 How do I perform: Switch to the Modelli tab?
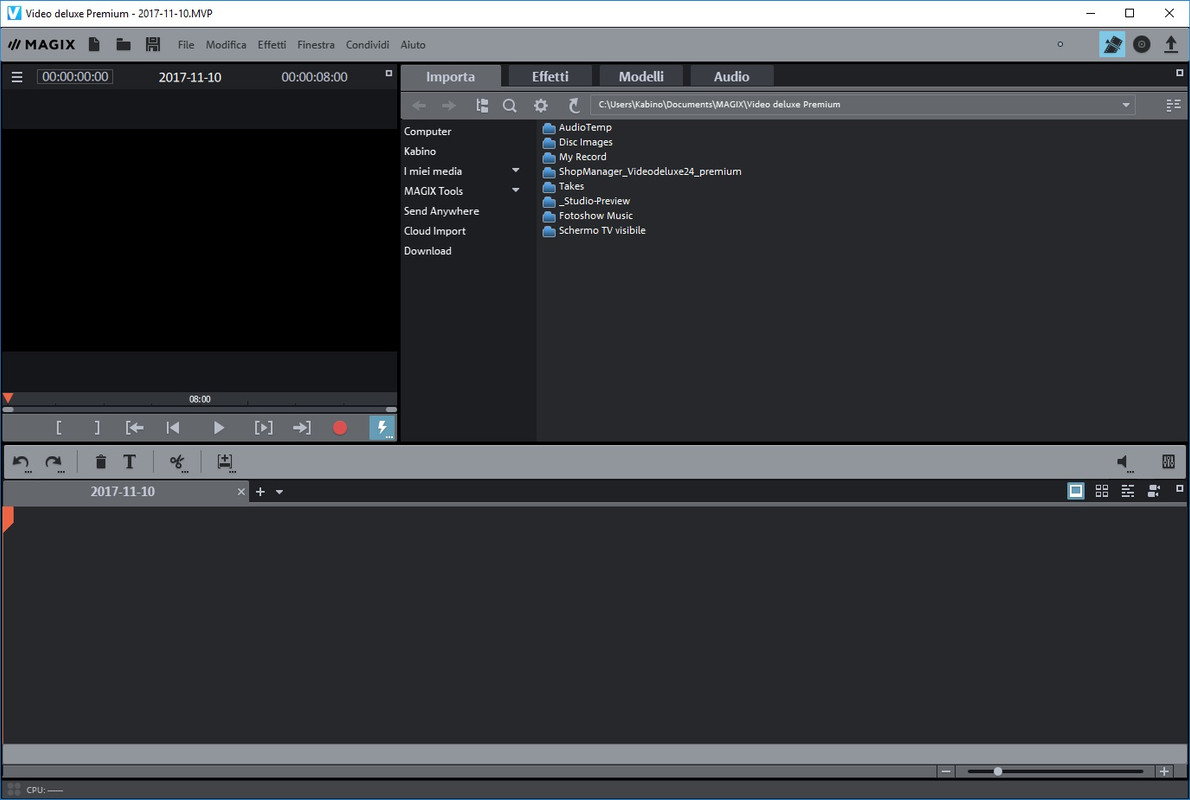point(641,77)
